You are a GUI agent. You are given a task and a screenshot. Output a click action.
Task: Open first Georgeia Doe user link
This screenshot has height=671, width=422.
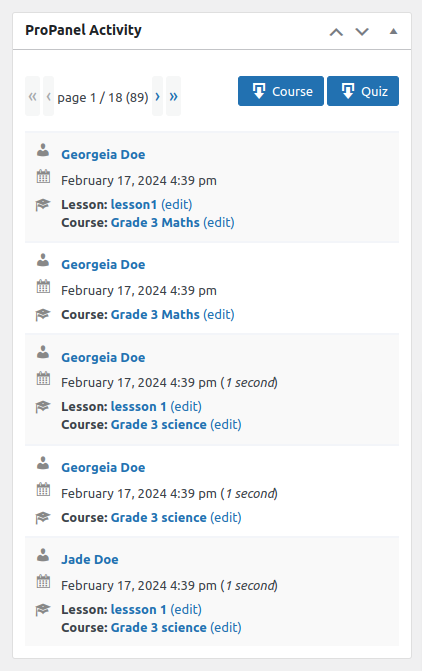tap(103, 154)
